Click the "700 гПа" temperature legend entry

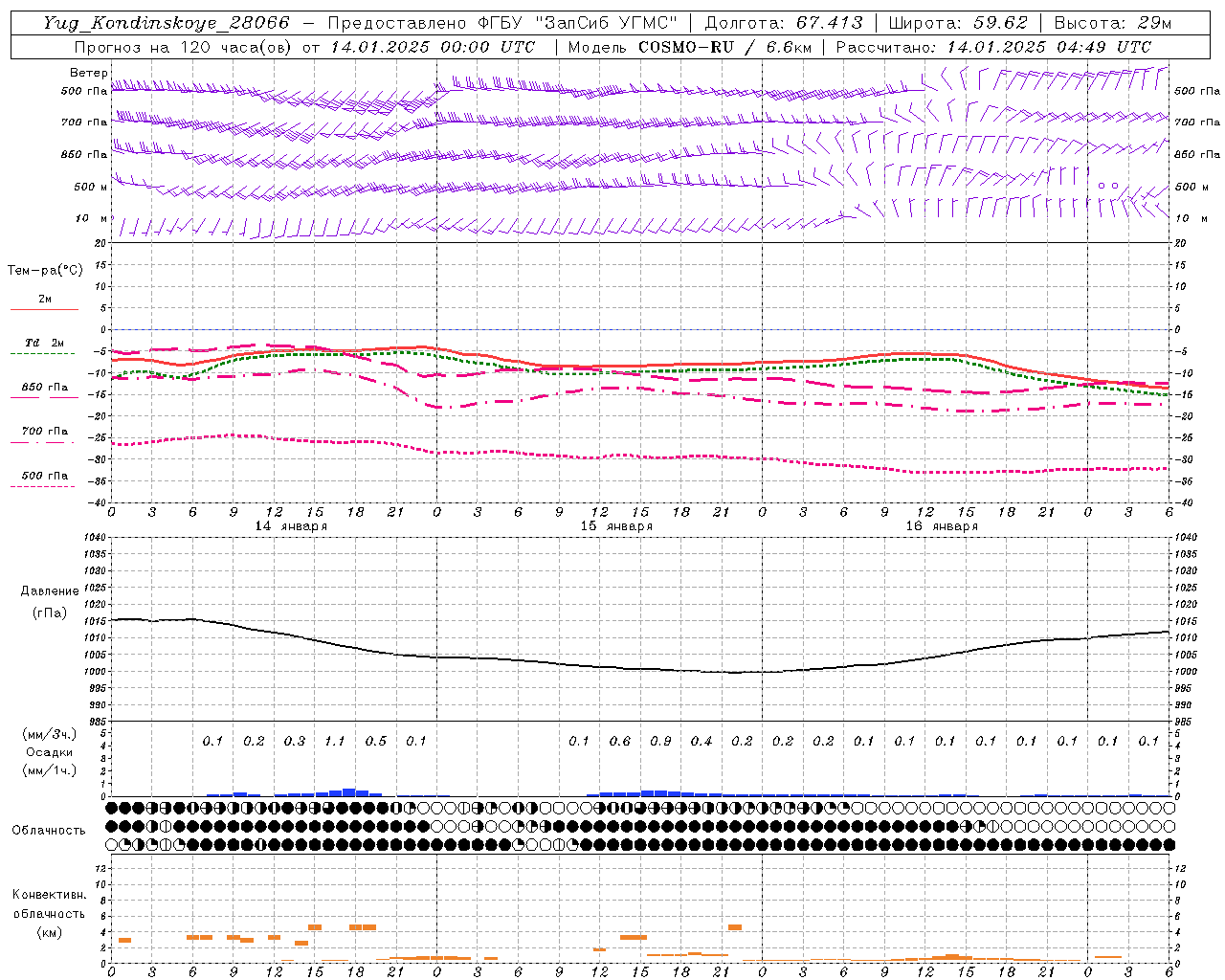[45, 432]
